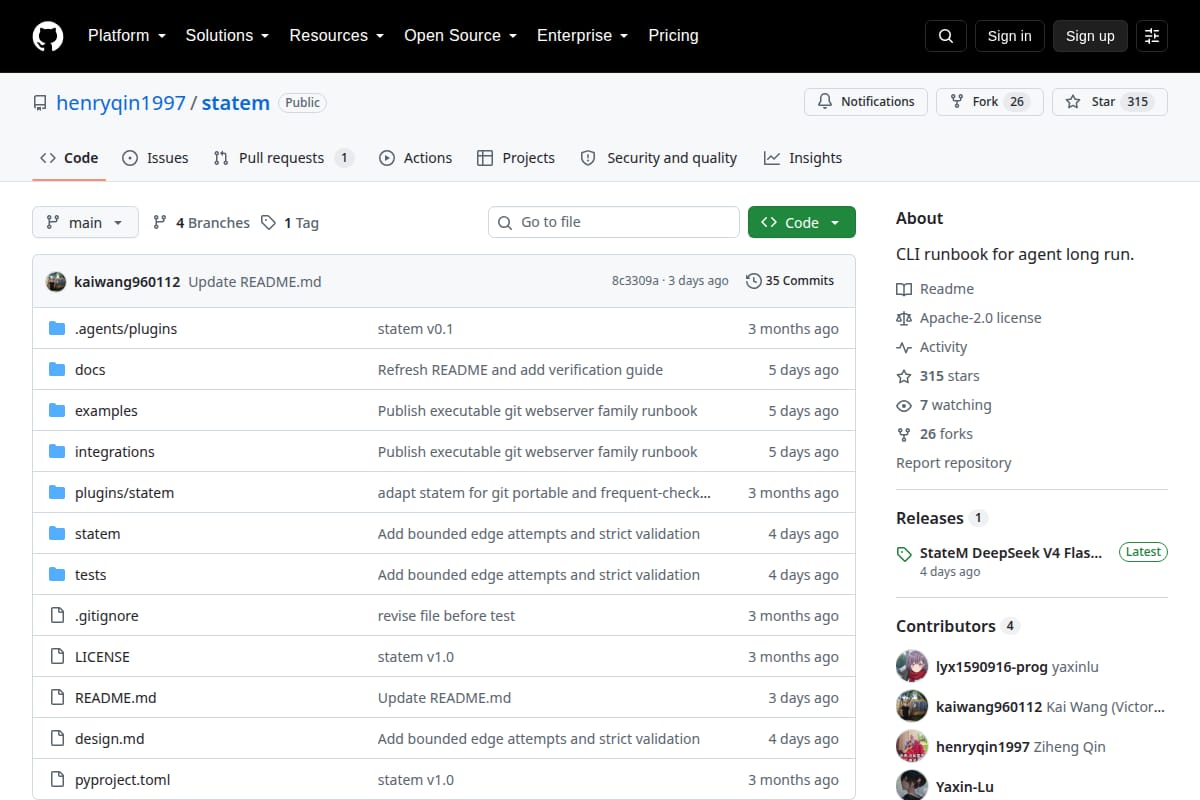The image size is (1200, 800).
Task: Click the examples folder icon
Action: click(x=57, y=411)
